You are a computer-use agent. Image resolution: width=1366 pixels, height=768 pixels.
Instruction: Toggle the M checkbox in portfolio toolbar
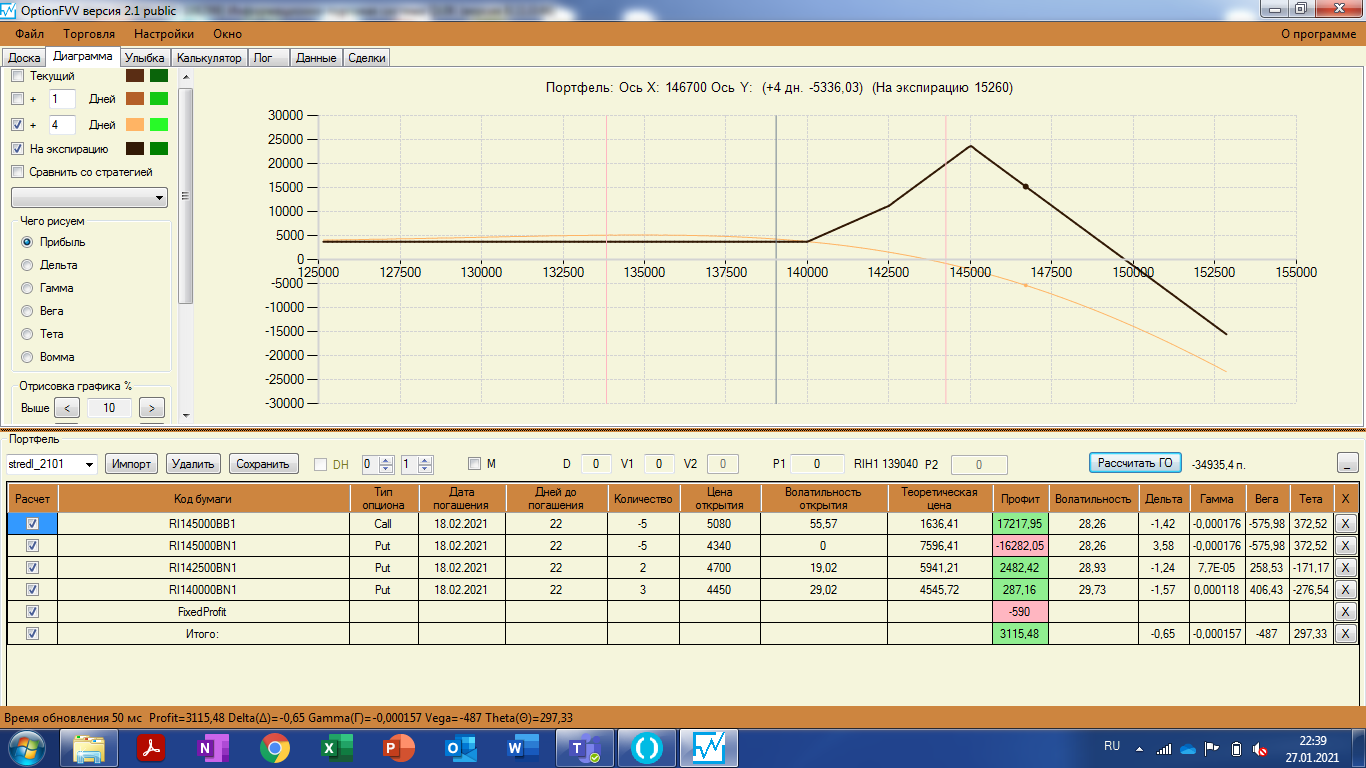(x=476, y=464)
